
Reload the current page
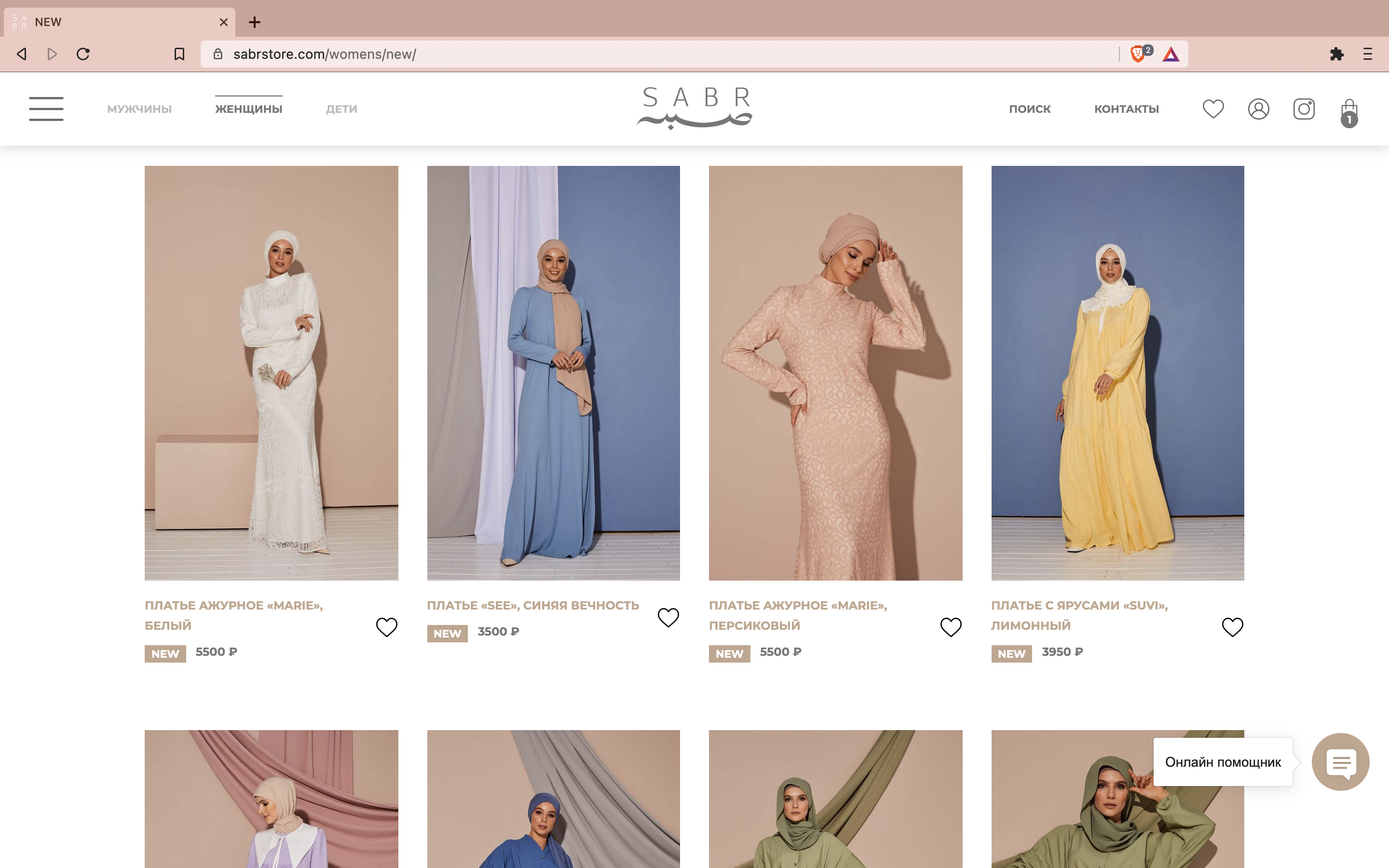click(83, 54)
